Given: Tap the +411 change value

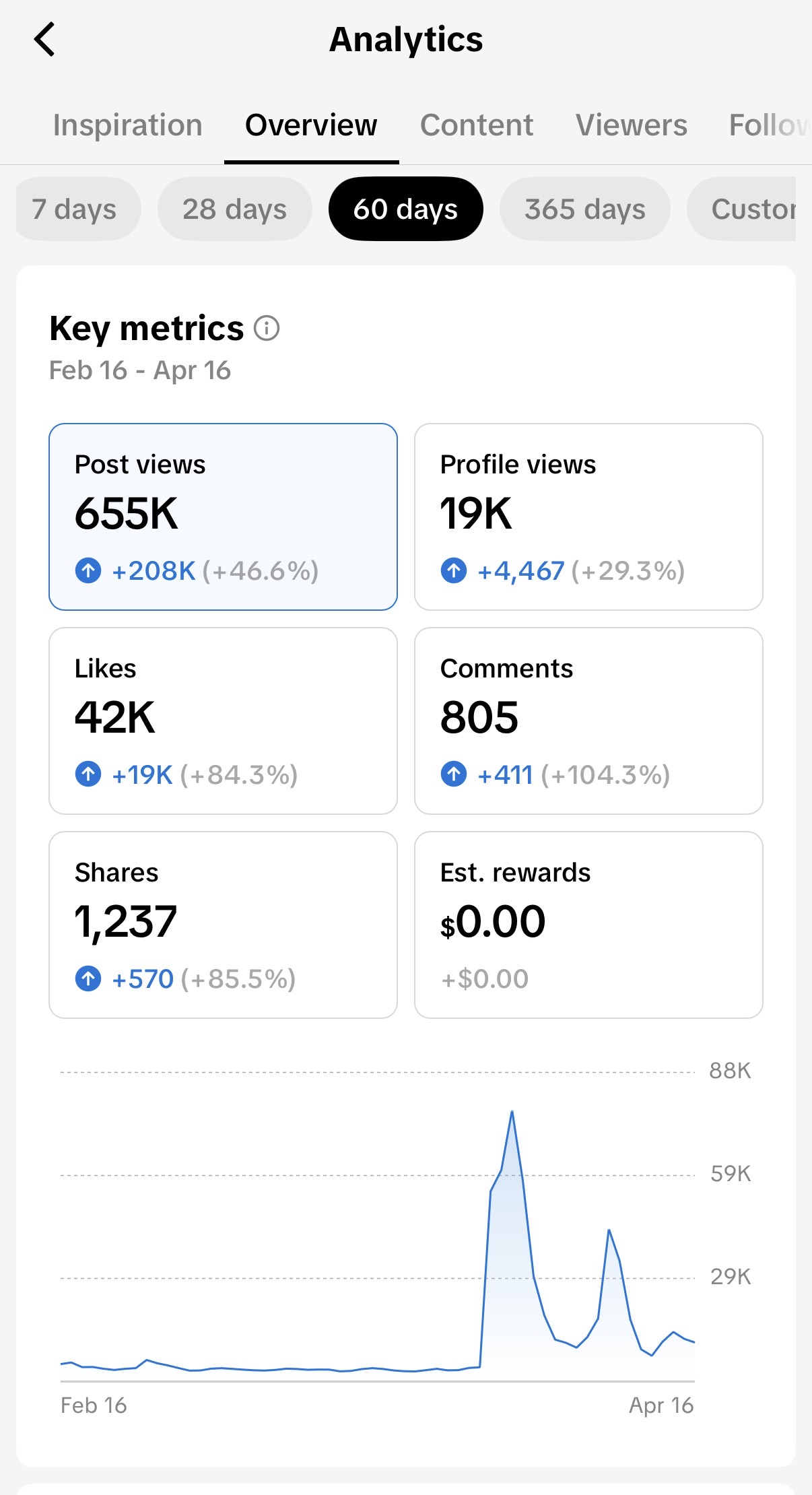Looking at the screenshot, I should point(505,774).
